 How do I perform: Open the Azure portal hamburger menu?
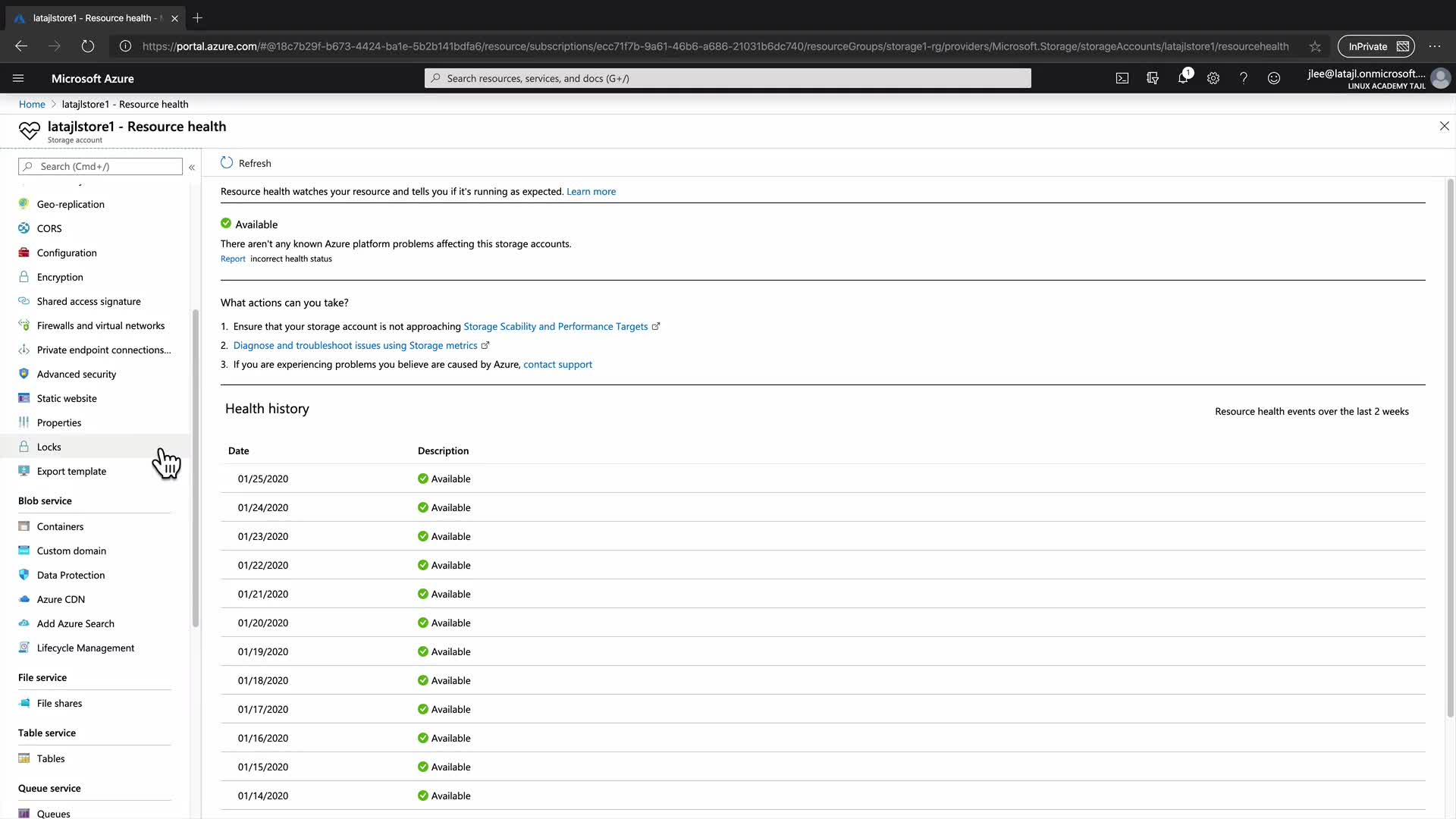point(18,78)
